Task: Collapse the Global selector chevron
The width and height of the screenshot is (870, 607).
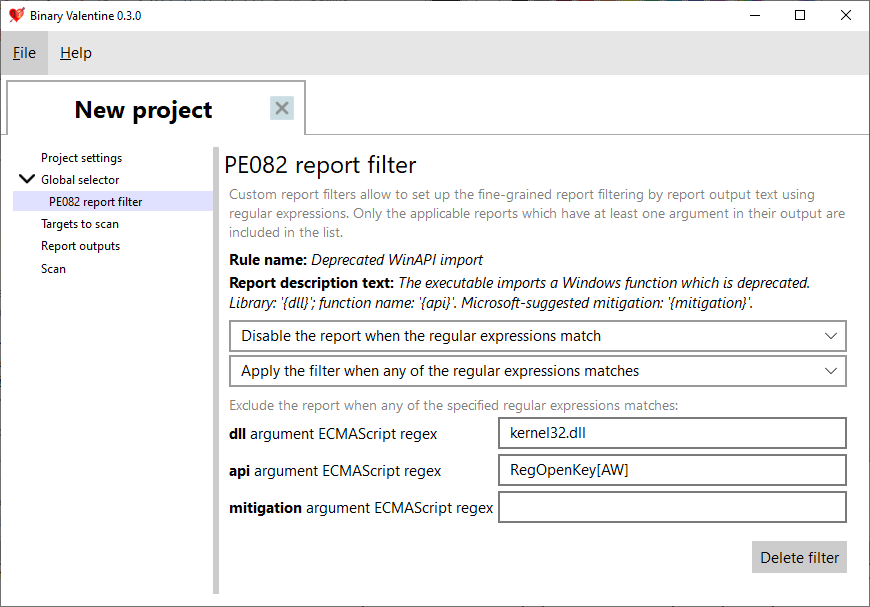Action: pos(27,179)
